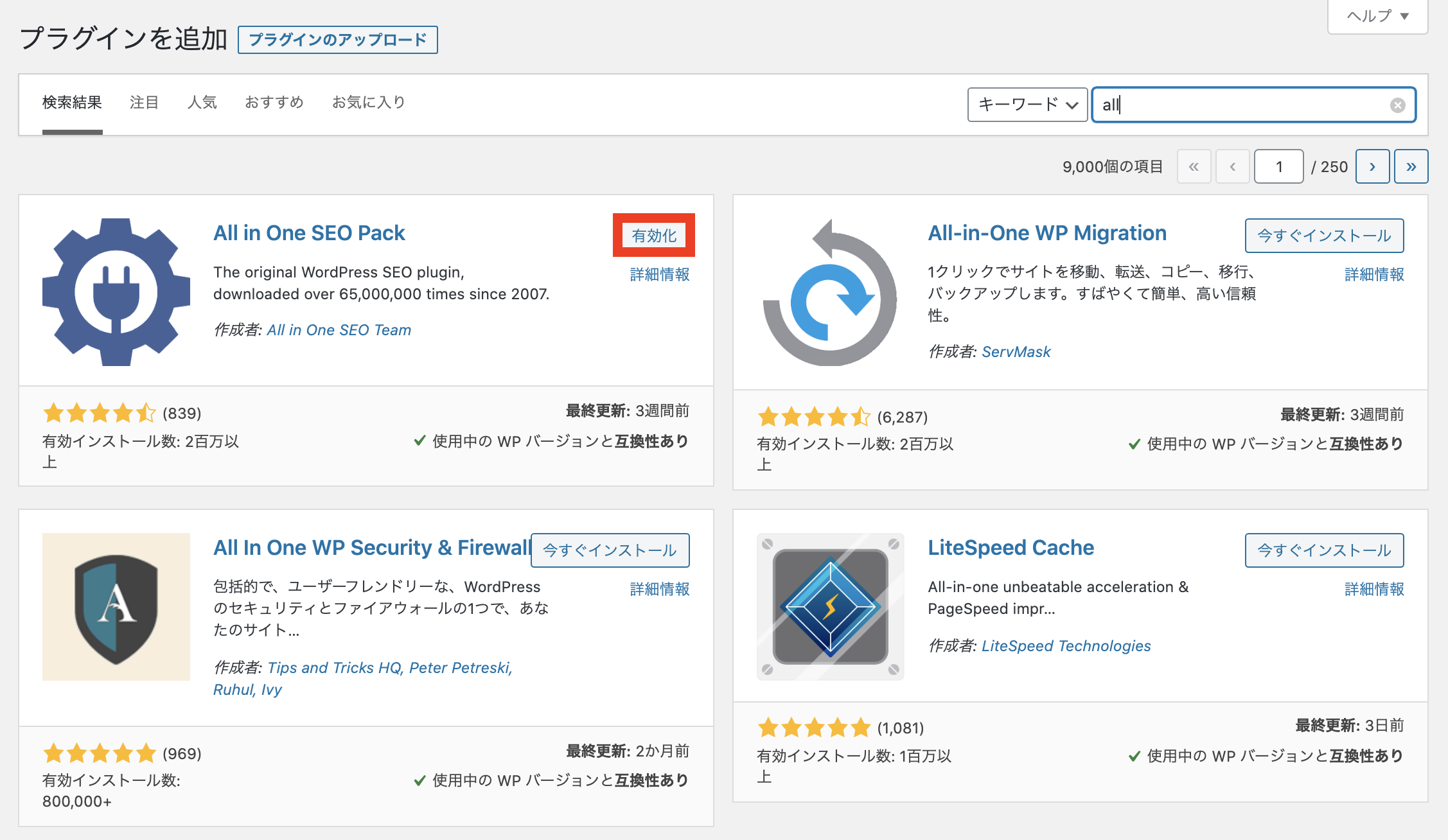
Task: Click the plugin search field containing all
Action: (1253, 105)
